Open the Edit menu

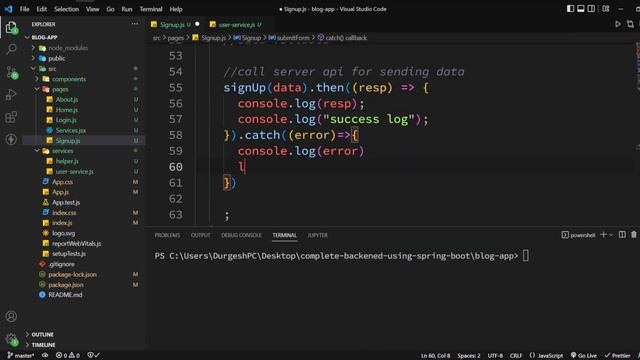point(42,9)
